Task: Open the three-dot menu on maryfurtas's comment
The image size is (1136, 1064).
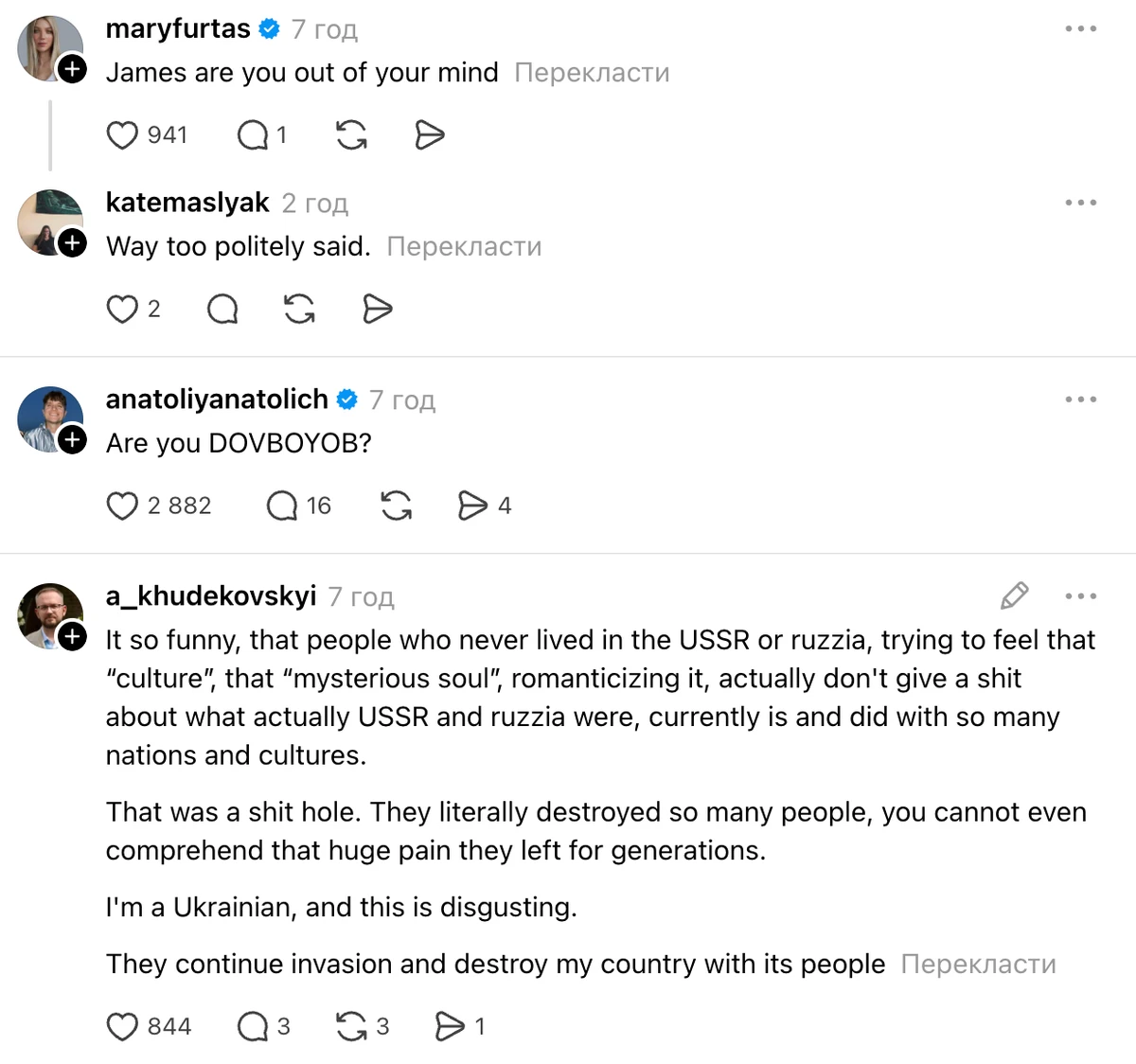Action: (1081, 28)
